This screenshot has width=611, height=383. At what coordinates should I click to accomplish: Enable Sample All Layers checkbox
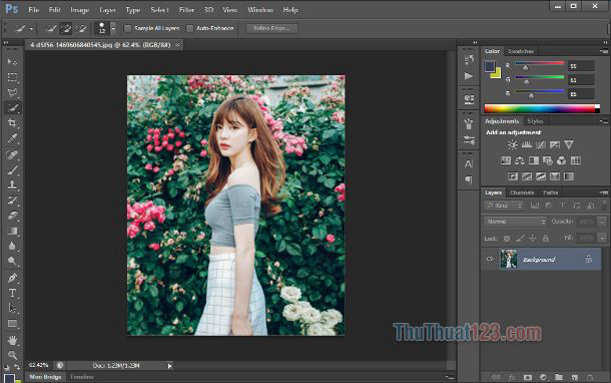(127, 28)
